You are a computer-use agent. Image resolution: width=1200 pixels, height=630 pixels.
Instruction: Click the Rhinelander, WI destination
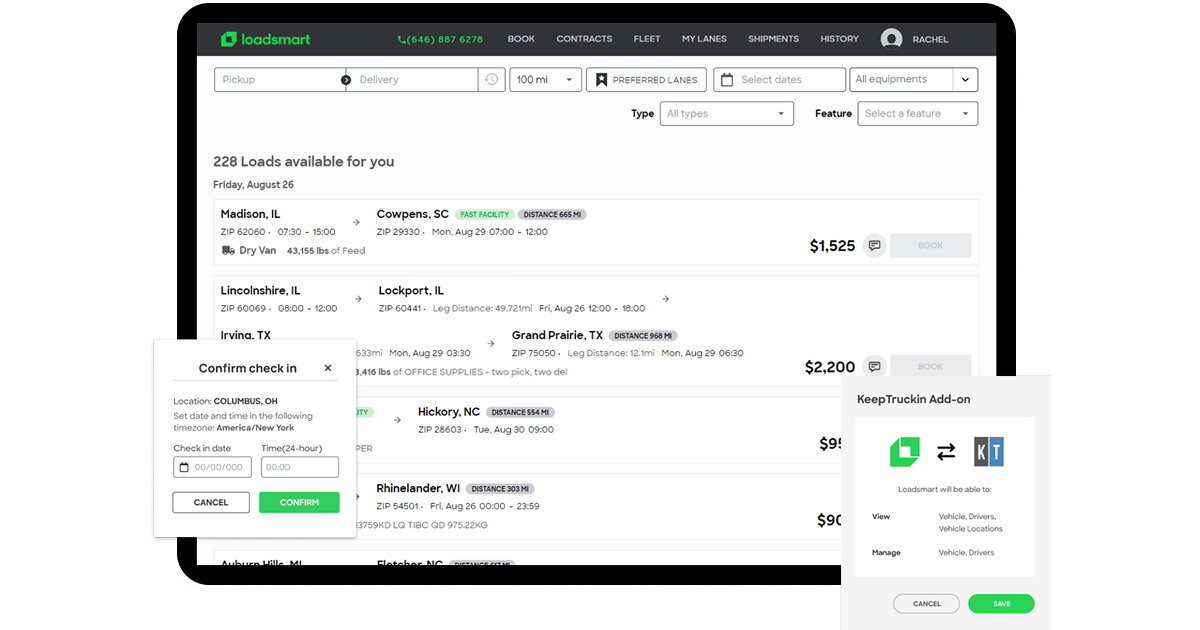(418, 488)
